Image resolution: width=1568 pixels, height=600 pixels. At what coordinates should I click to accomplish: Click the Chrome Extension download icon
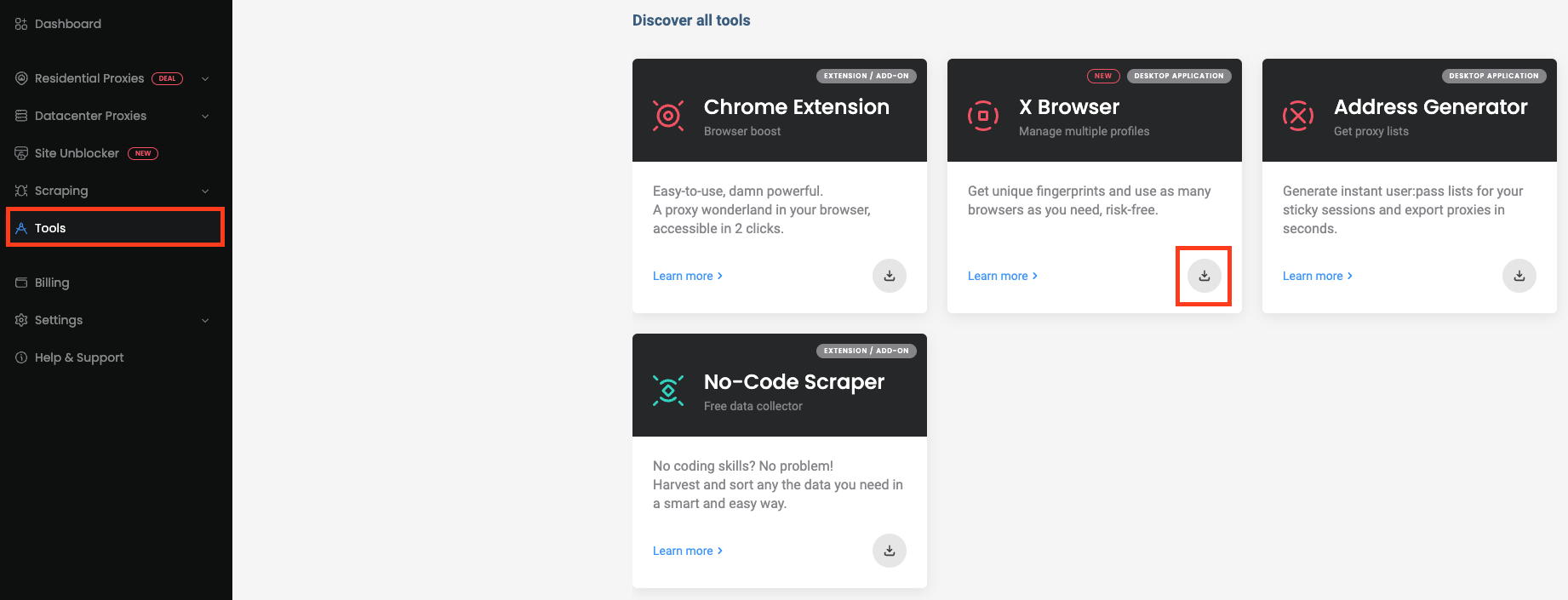click(889, 276)
